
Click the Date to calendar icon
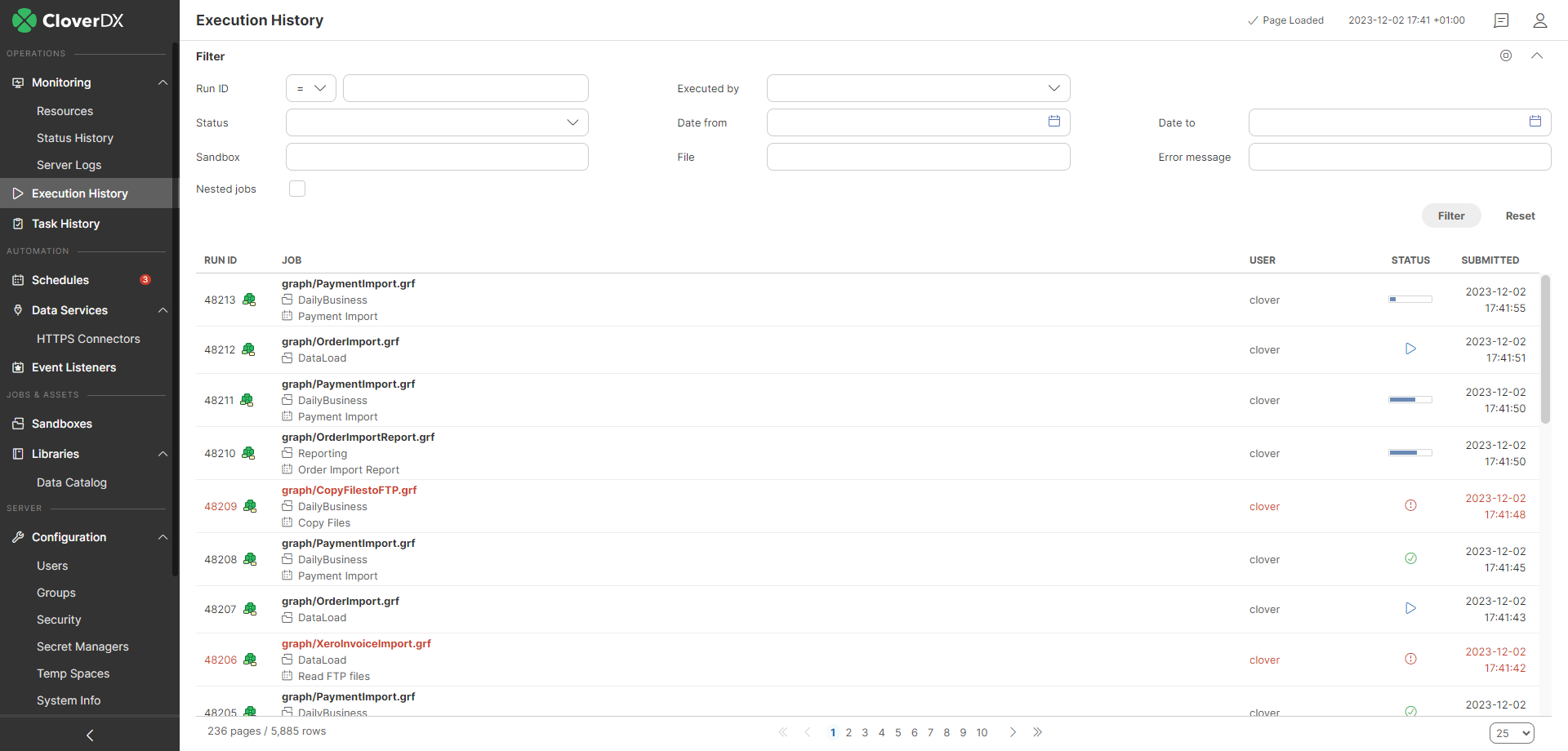[x=1535, y=122]
